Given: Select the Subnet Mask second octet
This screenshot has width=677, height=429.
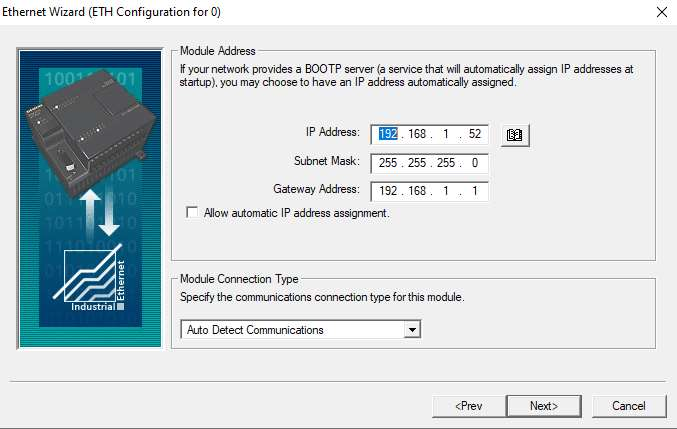Looking at the screenshot, I should pos(418,163).
